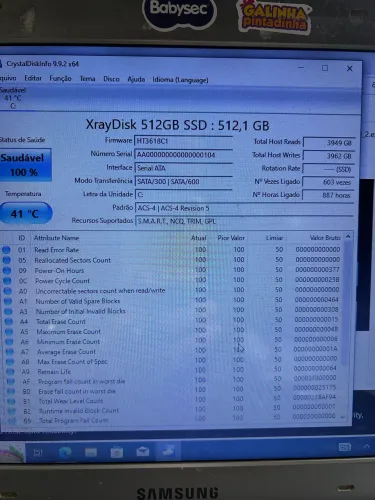This screenshot has height=500, width=375.
Task: Click the Nº Vezes Ligado value 603 vezes
Action: pos(329,182)
